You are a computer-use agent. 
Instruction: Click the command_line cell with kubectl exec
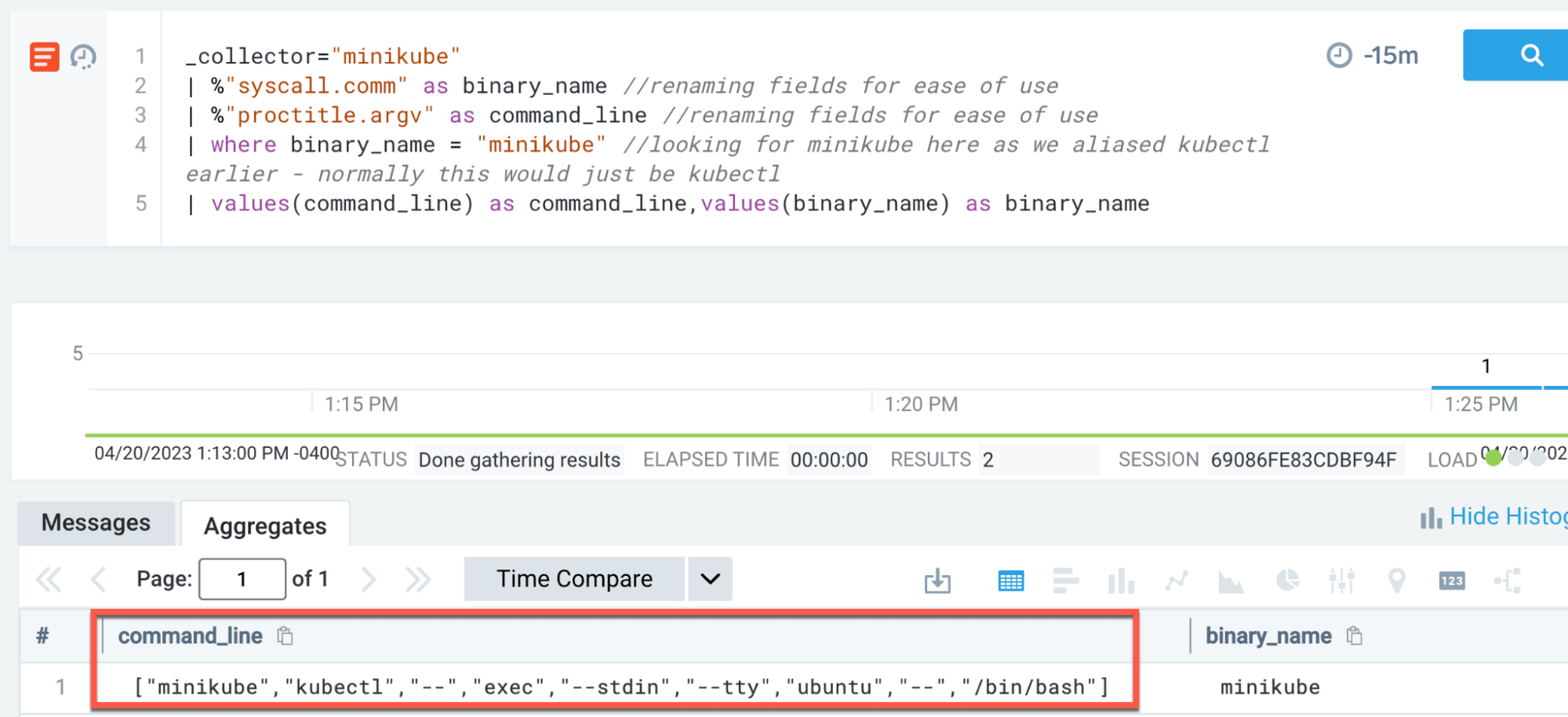tap(621, 688)
